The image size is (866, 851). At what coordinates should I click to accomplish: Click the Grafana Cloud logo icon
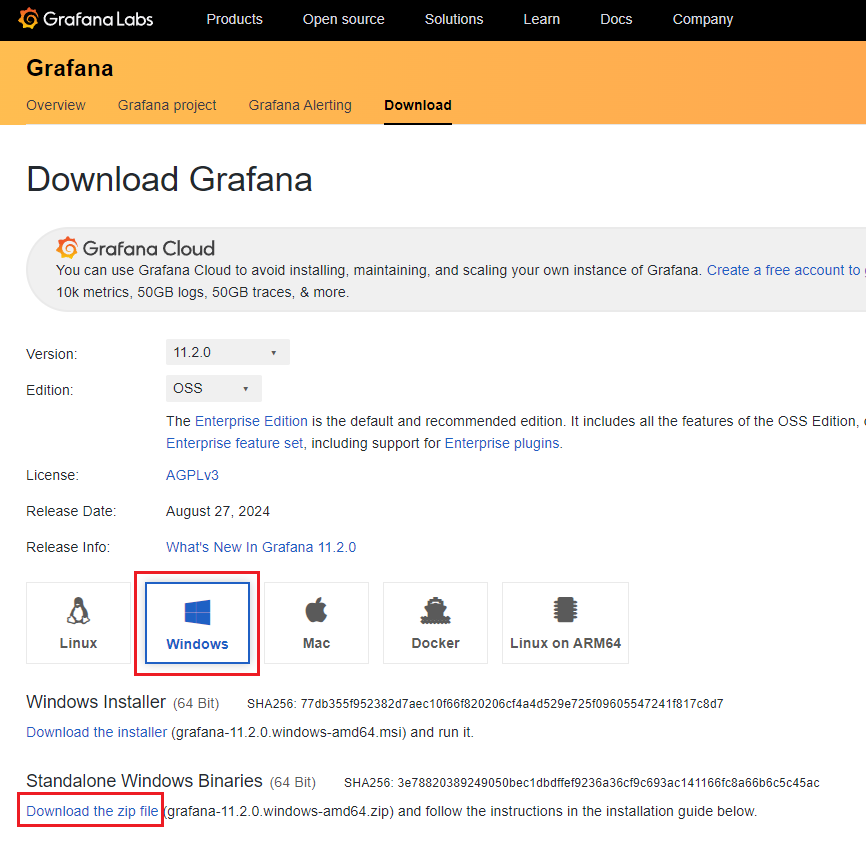(x=67, y=248)
